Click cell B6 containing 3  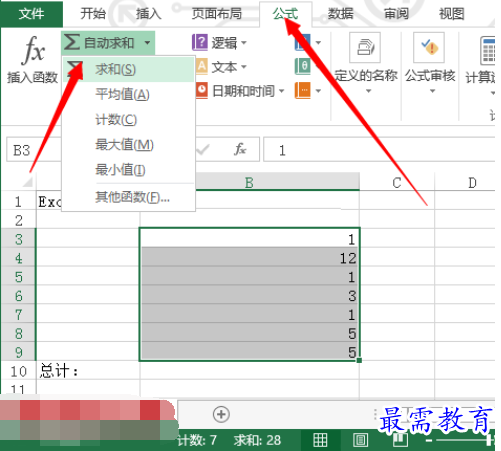coord(250,295)
